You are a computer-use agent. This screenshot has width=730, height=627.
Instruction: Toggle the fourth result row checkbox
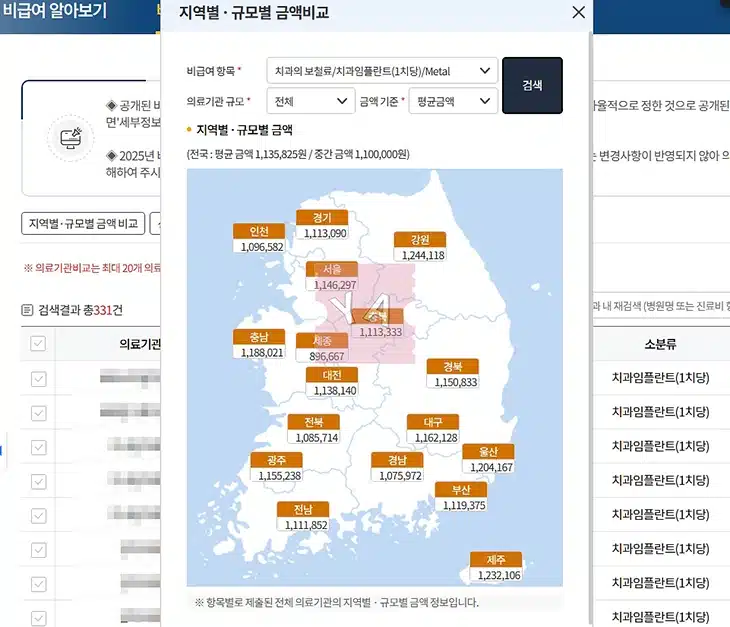pos(39,481)
